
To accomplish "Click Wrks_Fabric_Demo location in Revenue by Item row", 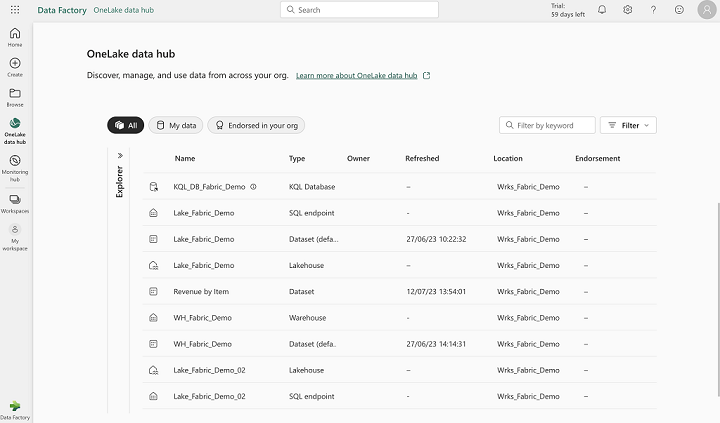I will (528, 291).
